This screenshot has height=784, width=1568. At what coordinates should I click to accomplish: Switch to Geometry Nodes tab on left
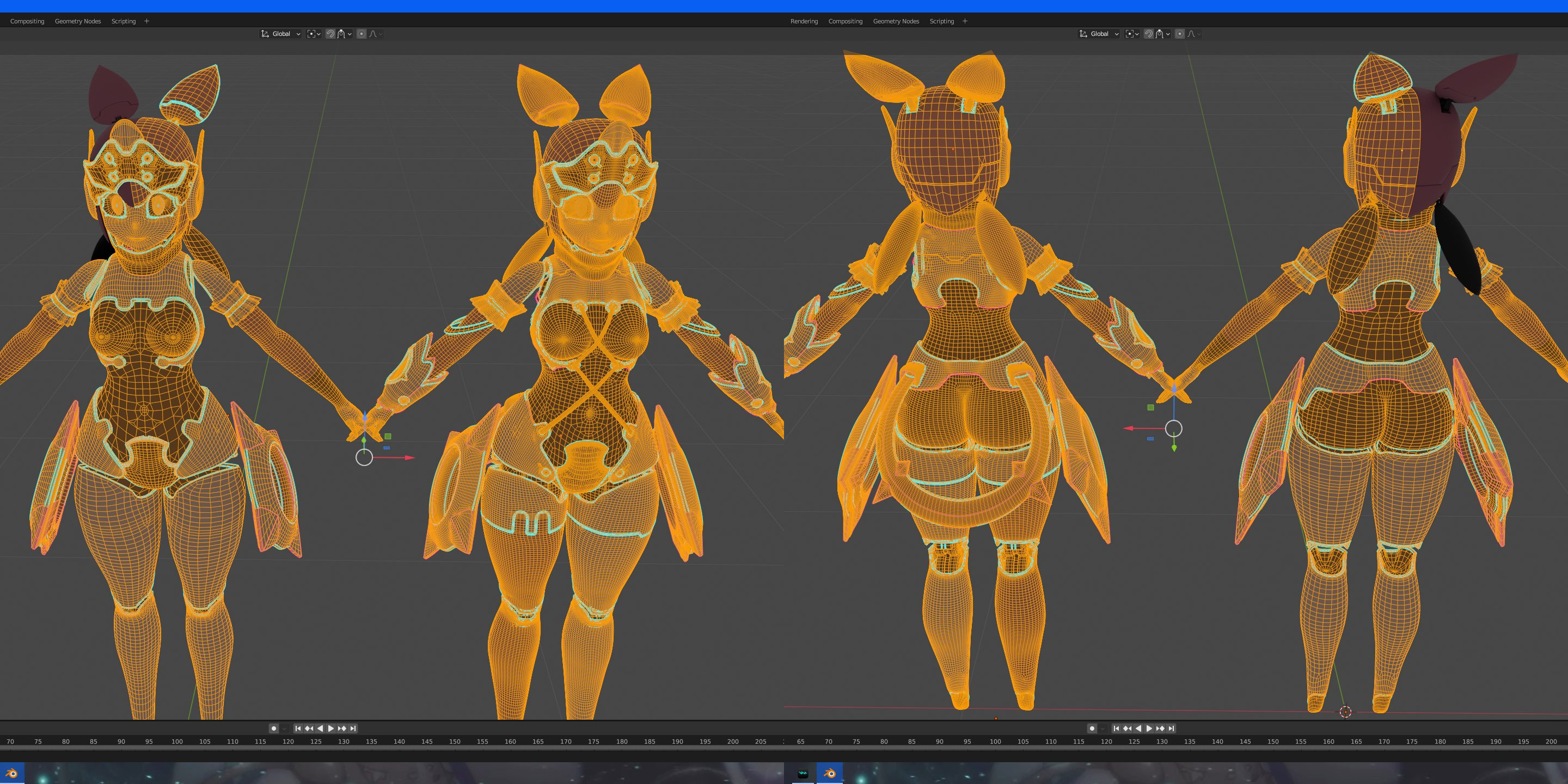pyautogui.click(x=78, y=21)
